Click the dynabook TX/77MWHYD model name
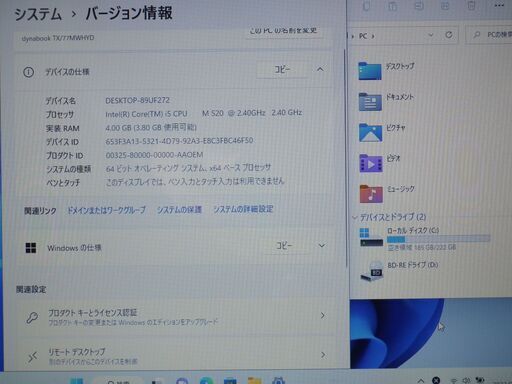512x384 pixels. tap(58, 38)
